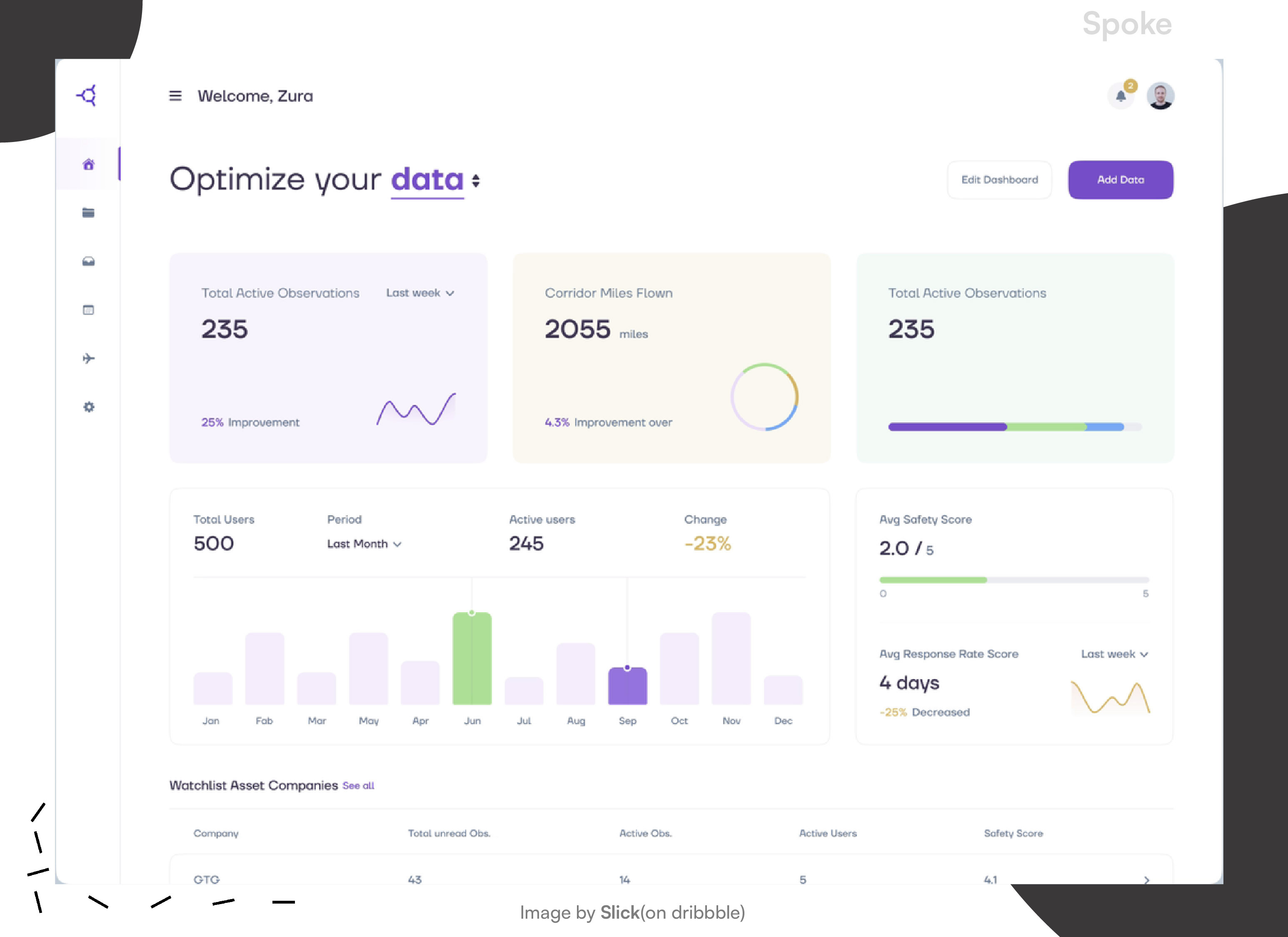Click the GTG company name in the table

point(207,880)
